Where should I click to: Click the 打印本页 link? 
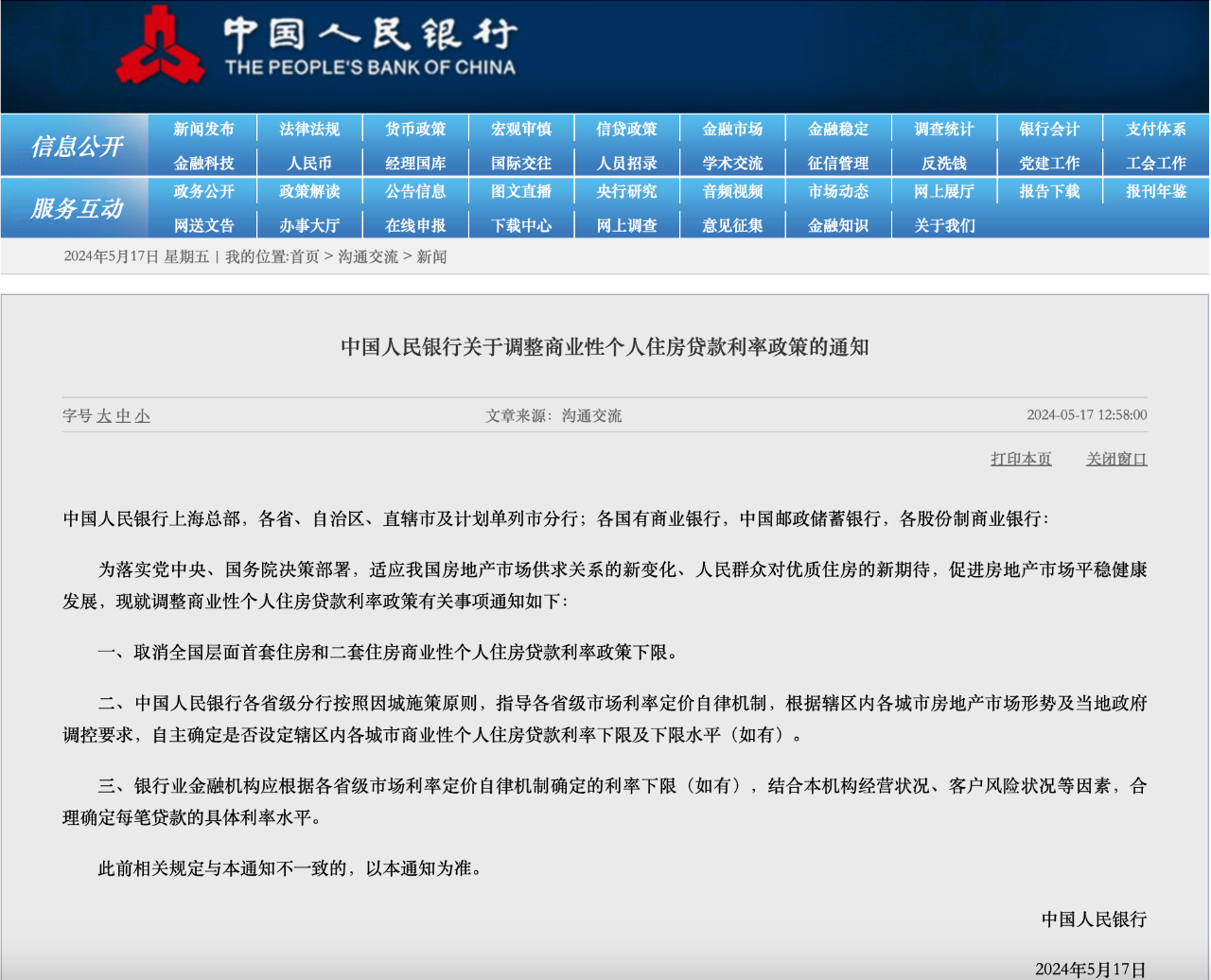[1021, 459]
